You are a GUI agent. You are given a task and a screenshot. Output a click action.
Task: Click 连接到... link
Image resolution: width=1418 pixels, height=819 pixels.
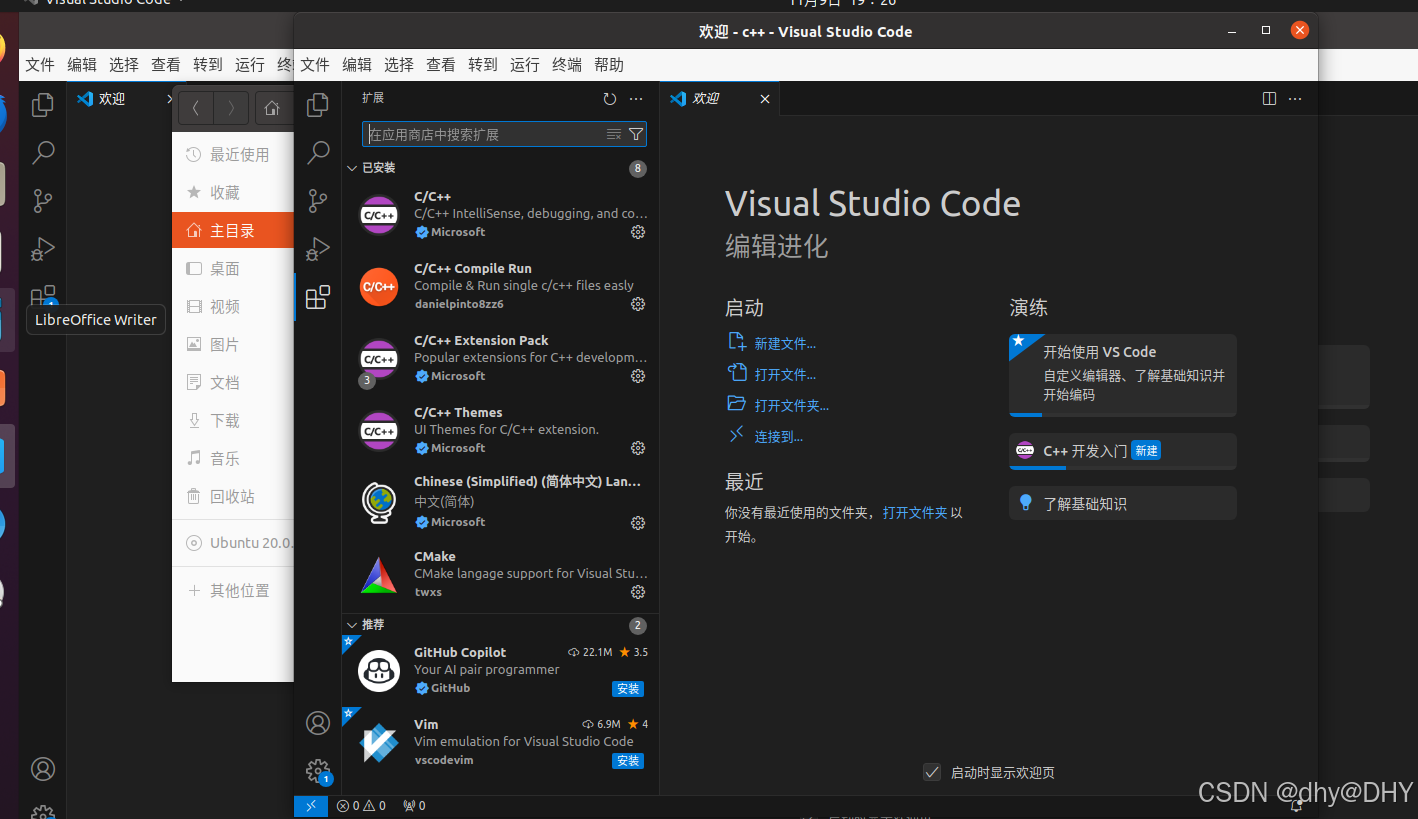(779, 437)
